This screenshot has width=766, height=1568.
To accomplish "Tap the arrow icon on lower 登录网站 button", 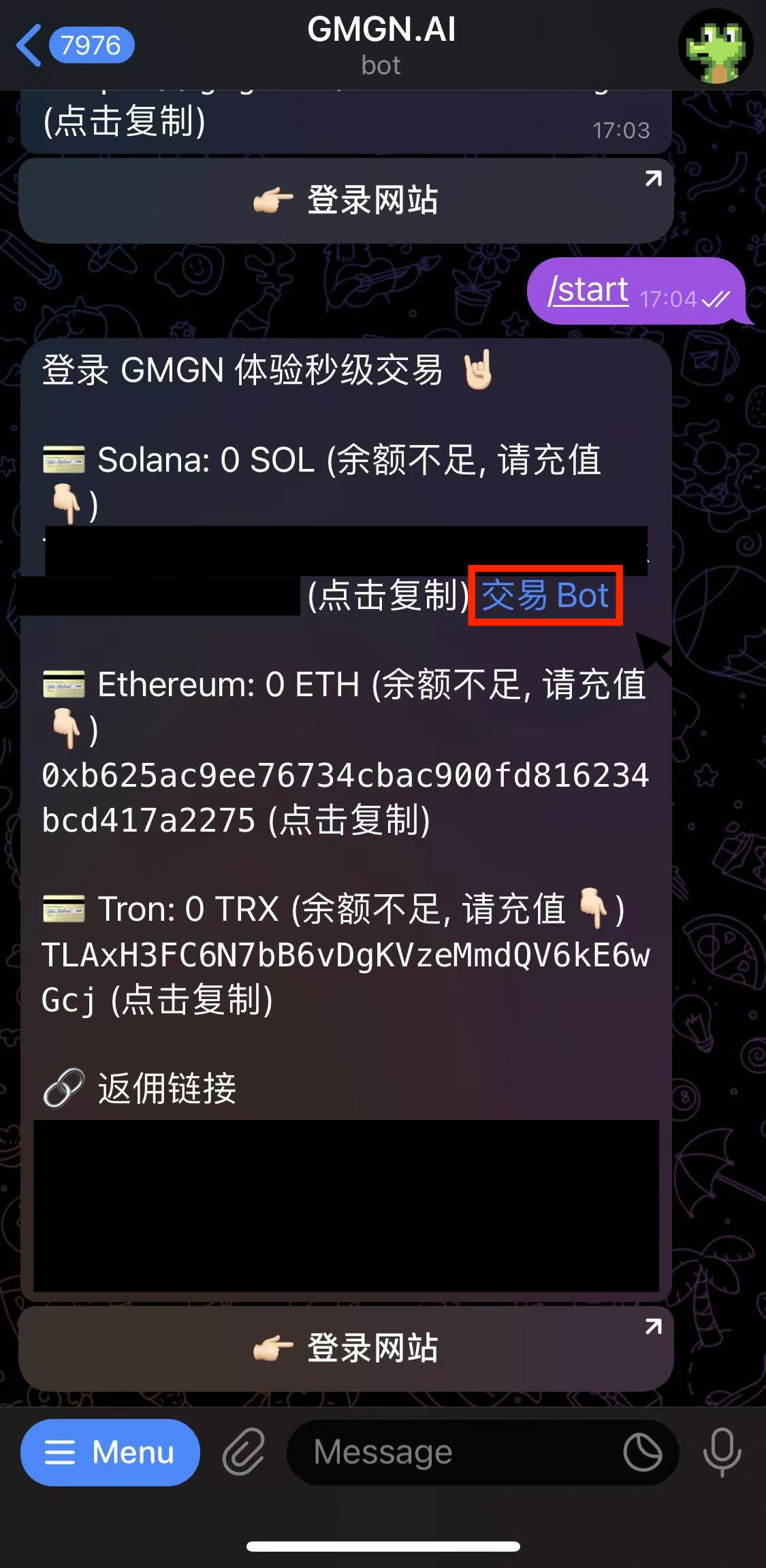I will pos(654,1326).
